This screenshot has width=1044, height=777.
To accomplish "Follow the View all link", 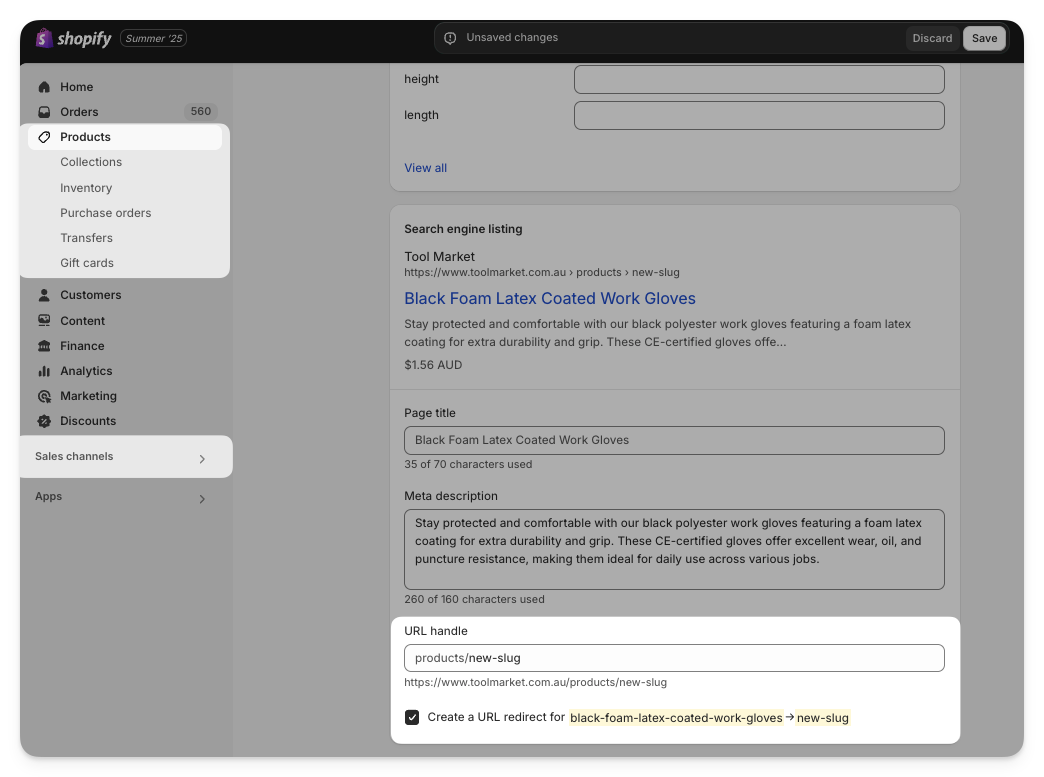I will pyautogui.click(x=425, y=168).
